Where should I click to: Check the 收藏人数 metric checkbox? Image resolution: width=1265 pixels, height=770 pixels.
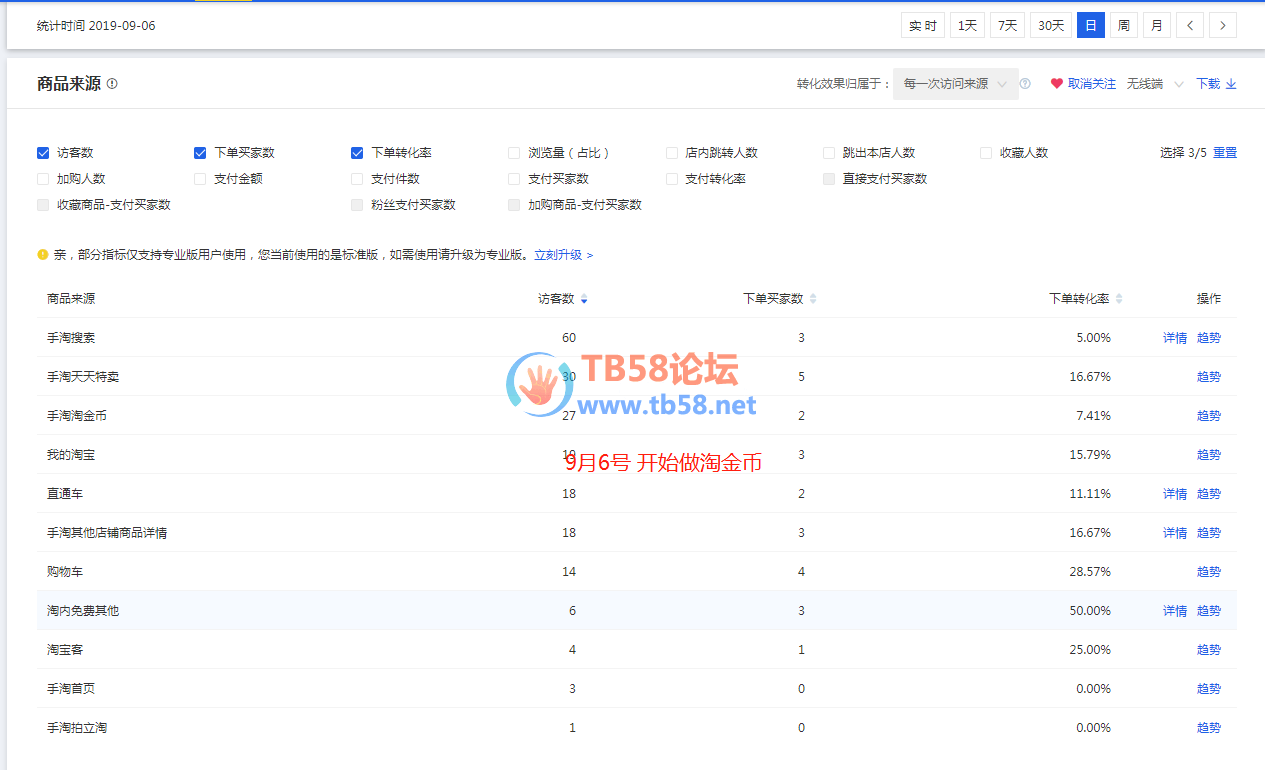coord(986,153)
